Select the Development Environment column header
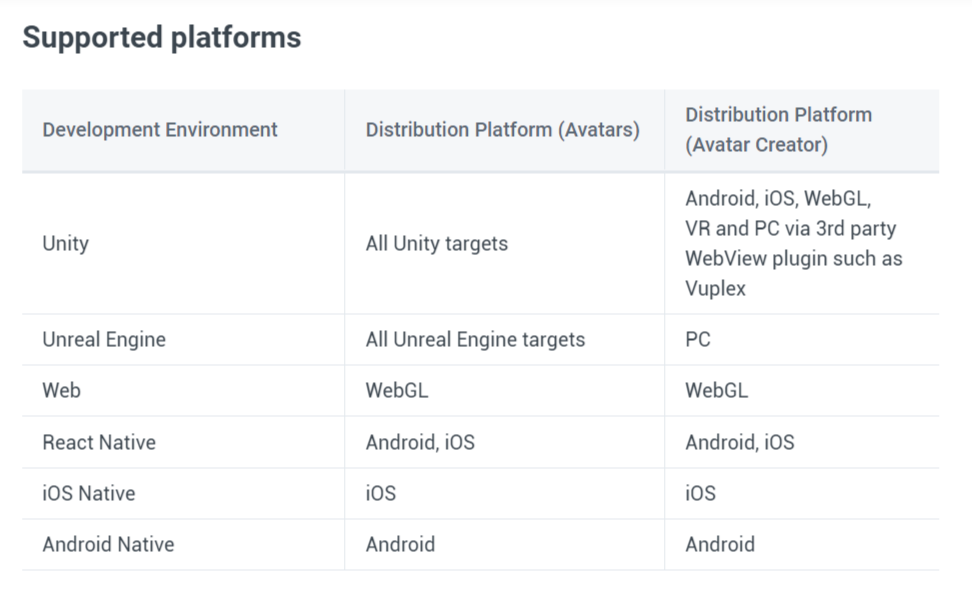Screen dimensions: 972x600 coord(160,130)
